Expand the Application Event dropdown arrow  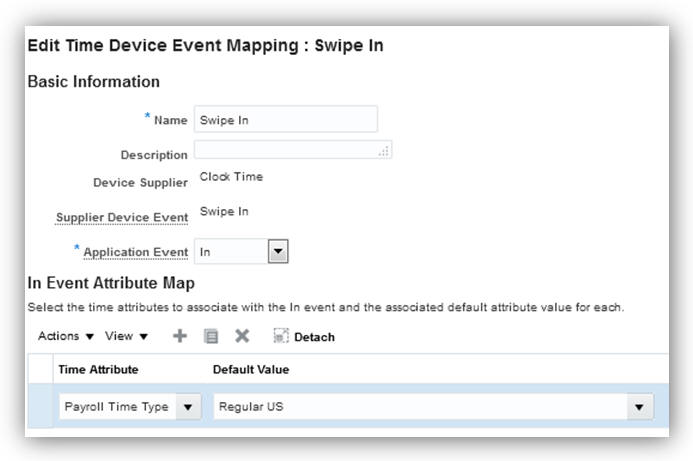(278, 252)
